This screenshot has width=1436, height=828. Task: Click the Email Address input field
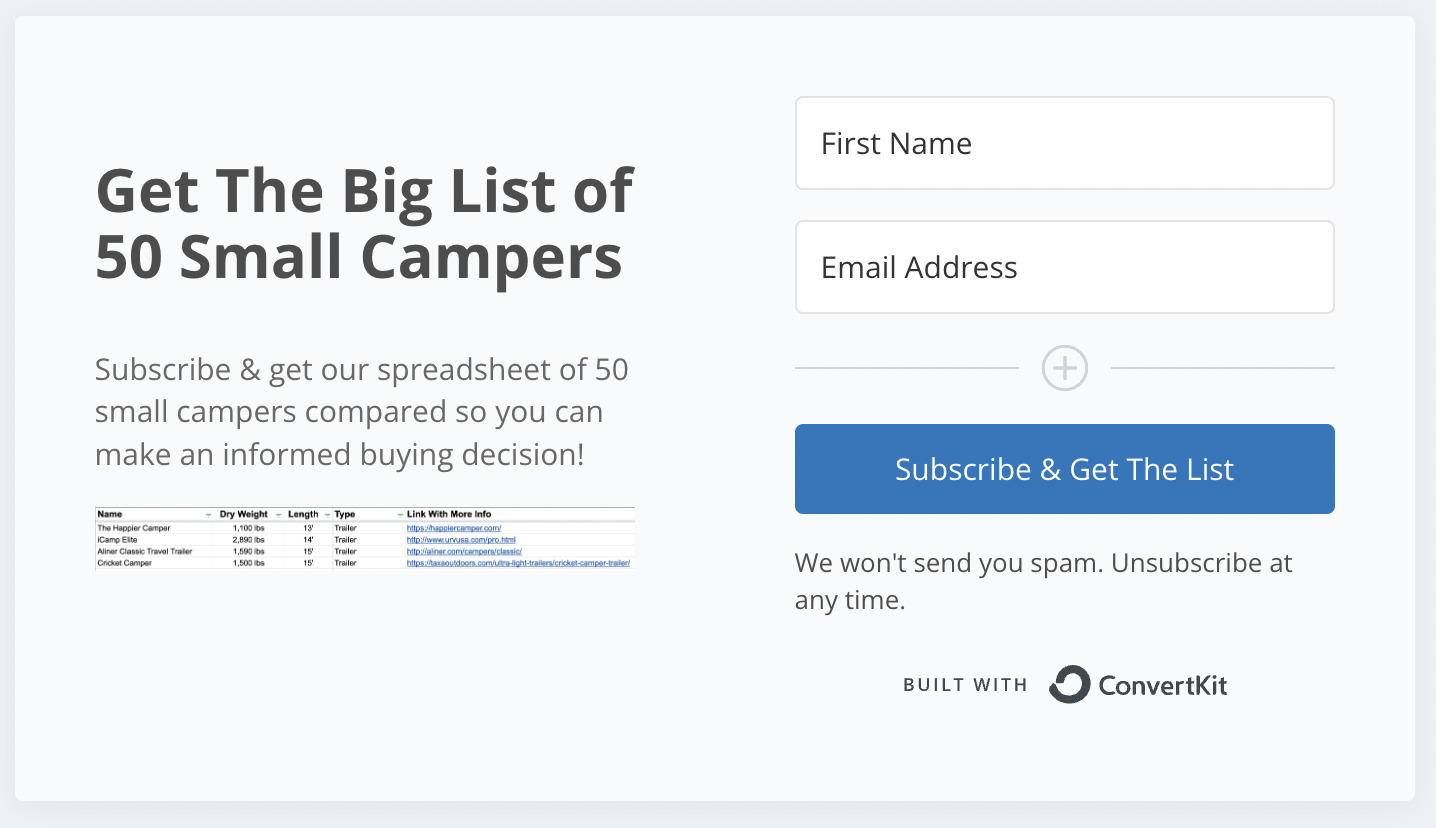pyautogui.click(x=1064, y=266)
